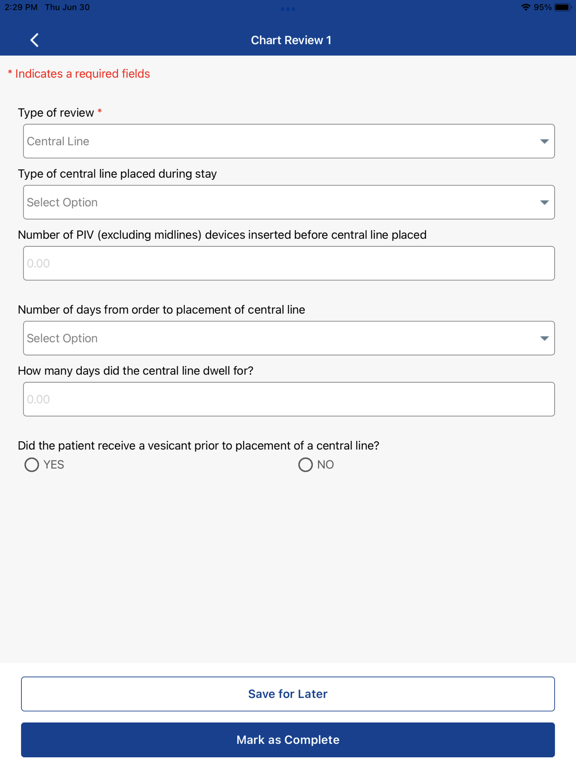Tap the Chart Review 1 header title
The image size is (576, 768).
291,40
